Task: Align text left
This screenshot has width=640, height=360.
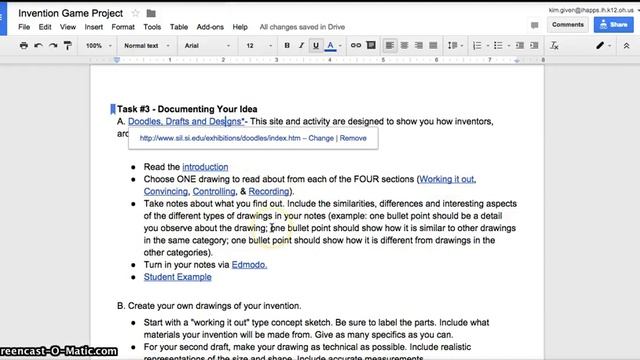Action: (x=390, y=45)
